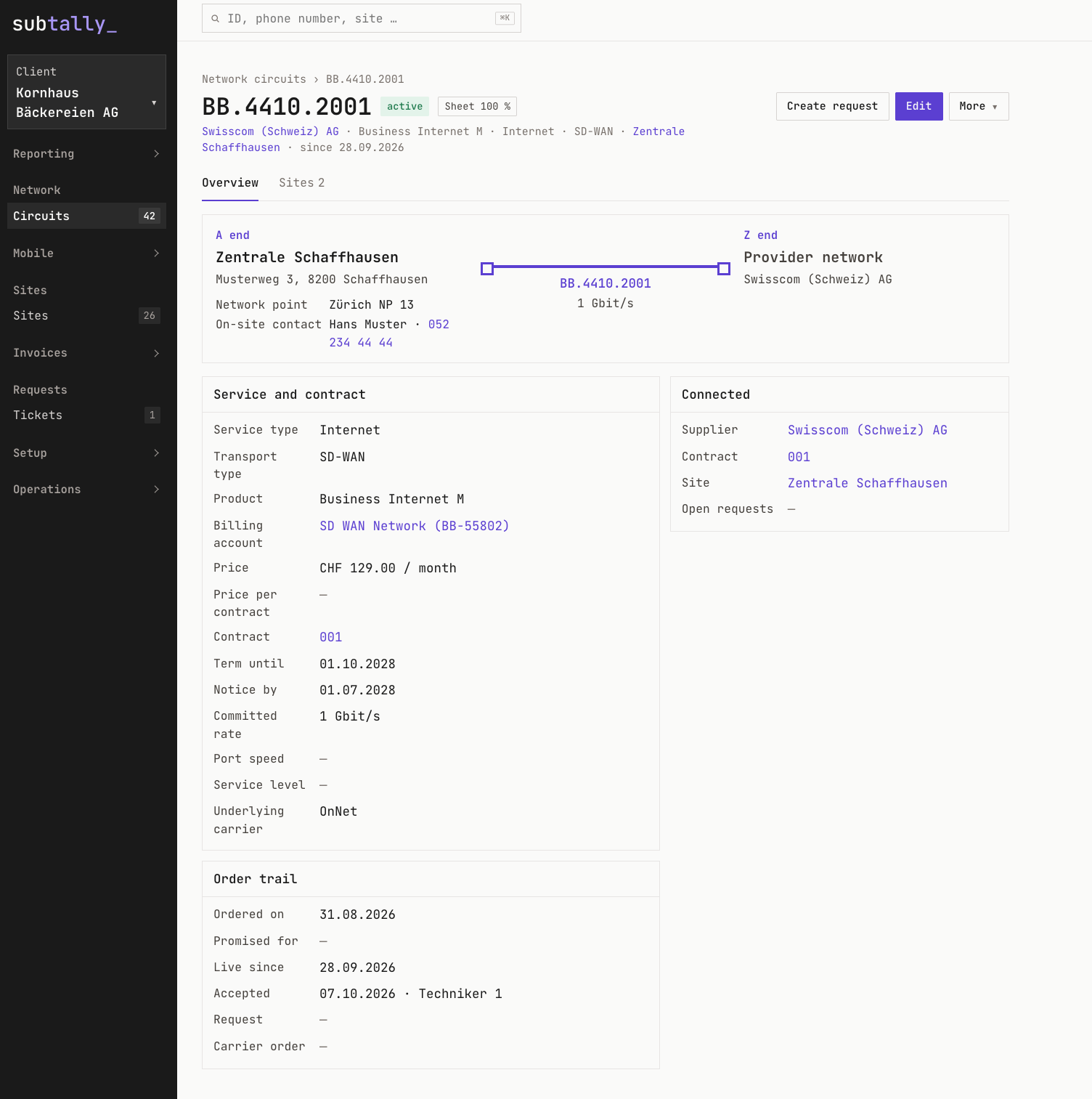Viewport: 1092px width, 1099px height.
Task: Click the Create request button
Action: [x=832, y=106]
